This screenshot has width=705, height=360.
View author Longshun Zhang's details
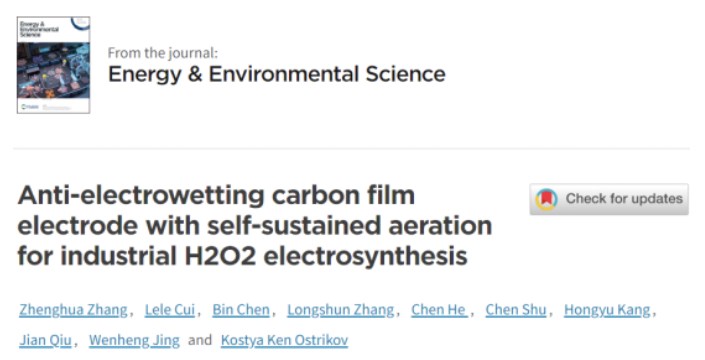(x=340, y=310)
